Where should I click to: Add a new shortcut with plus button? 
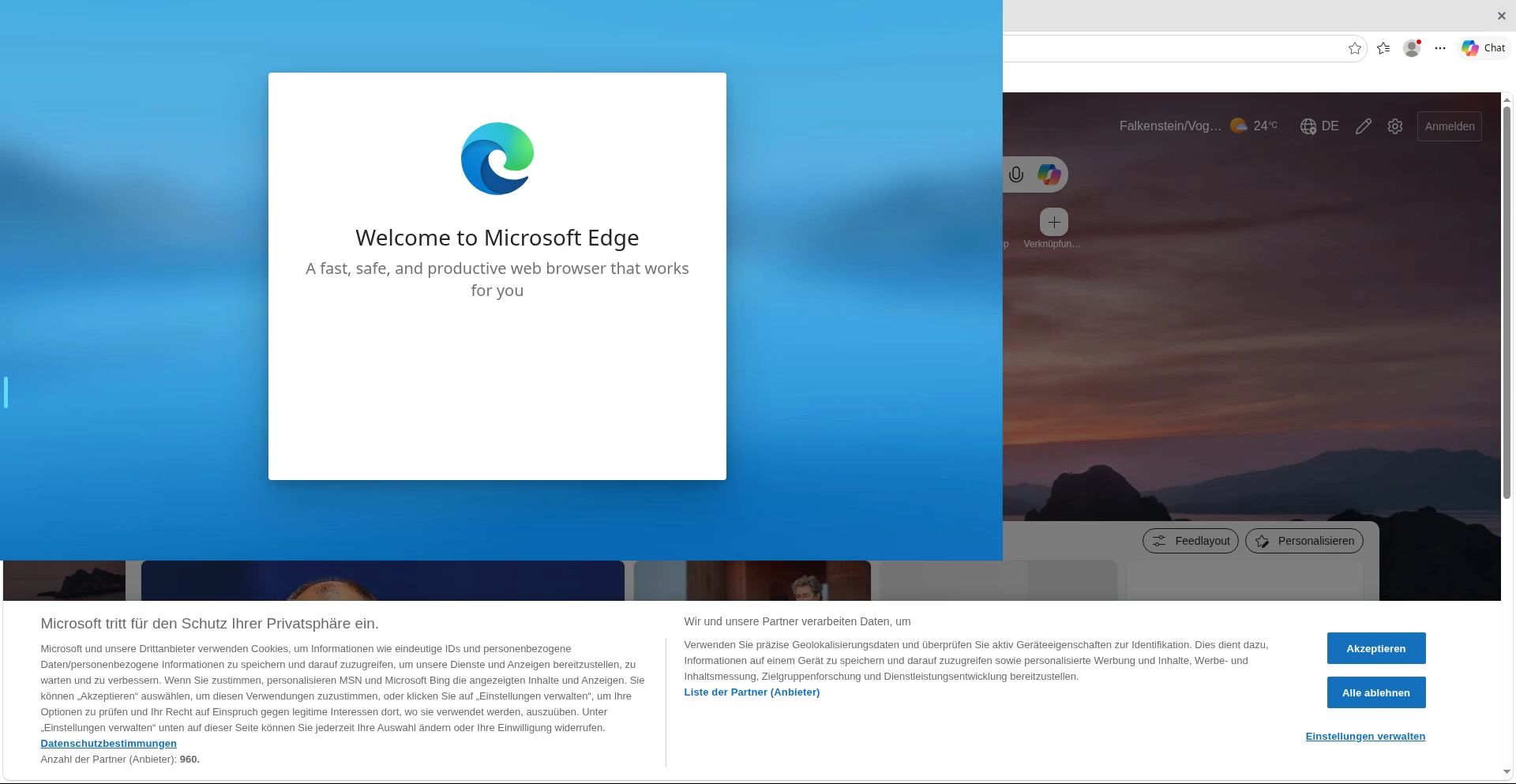pyautogui.click(x=1054, y=222)
